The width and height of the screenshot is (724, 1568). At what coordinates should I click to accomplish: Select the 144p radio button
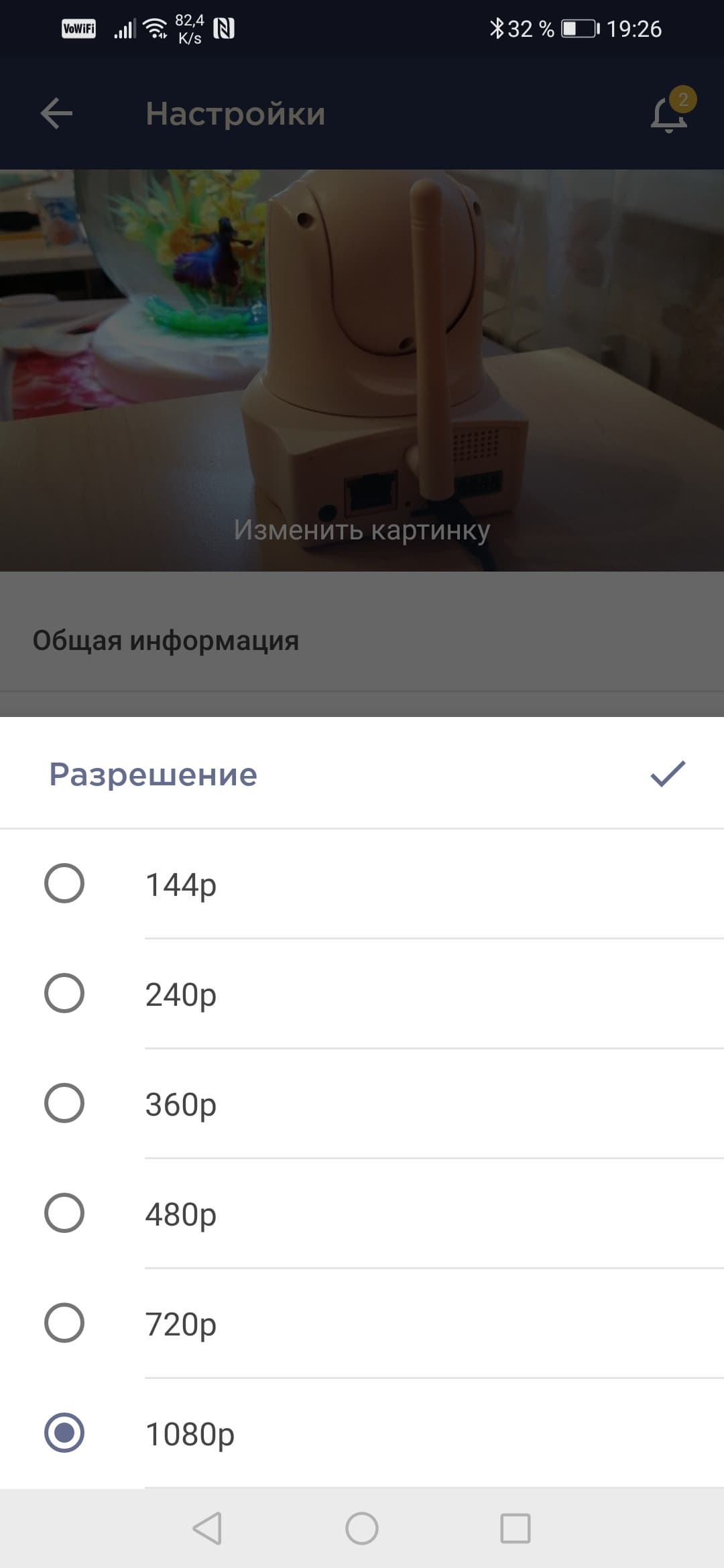(x=64, y=883)
